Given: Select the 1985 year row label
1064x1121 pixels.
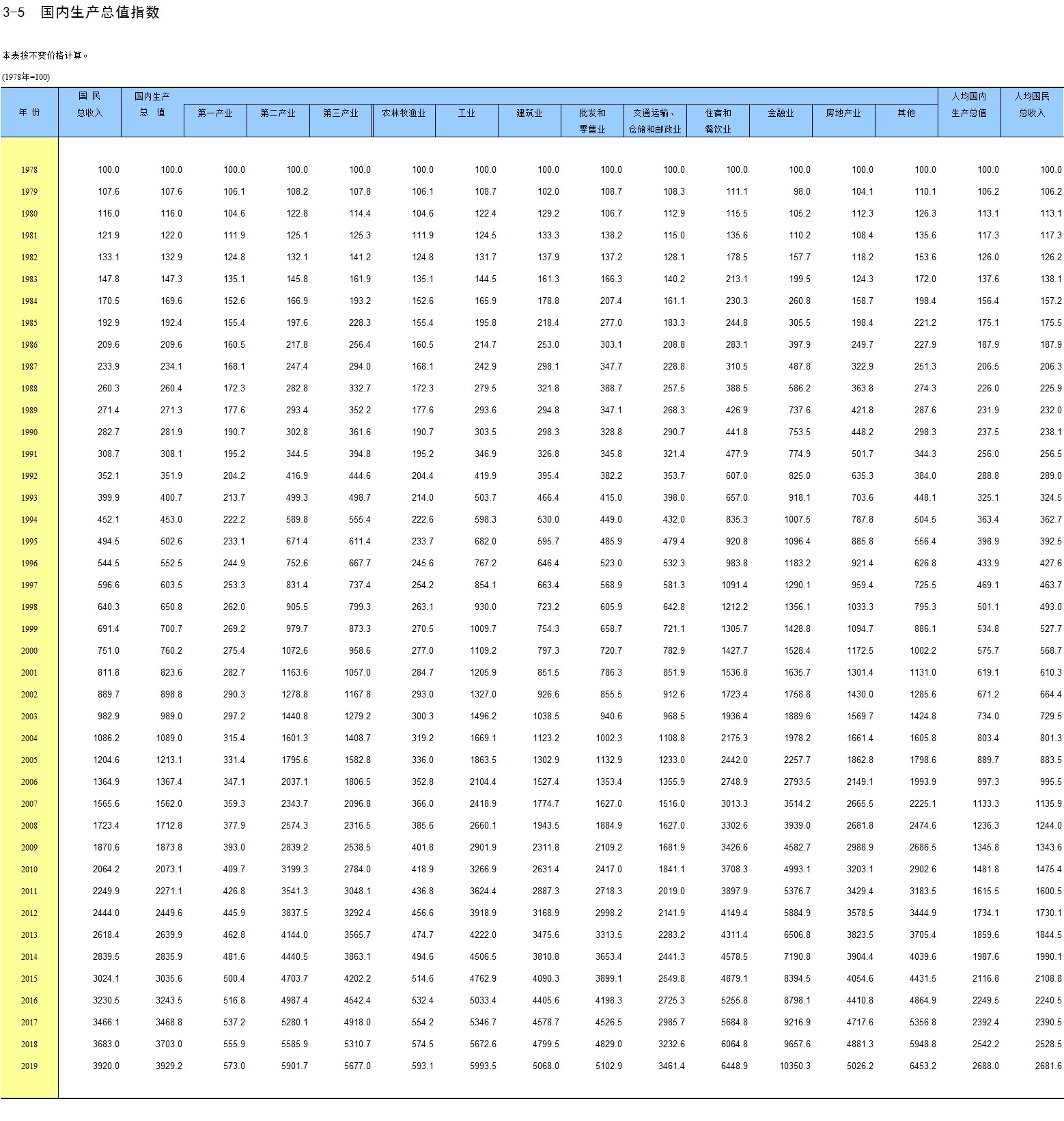Looking at the screenshot, I should pyautogui.click(x=29, y=323).
